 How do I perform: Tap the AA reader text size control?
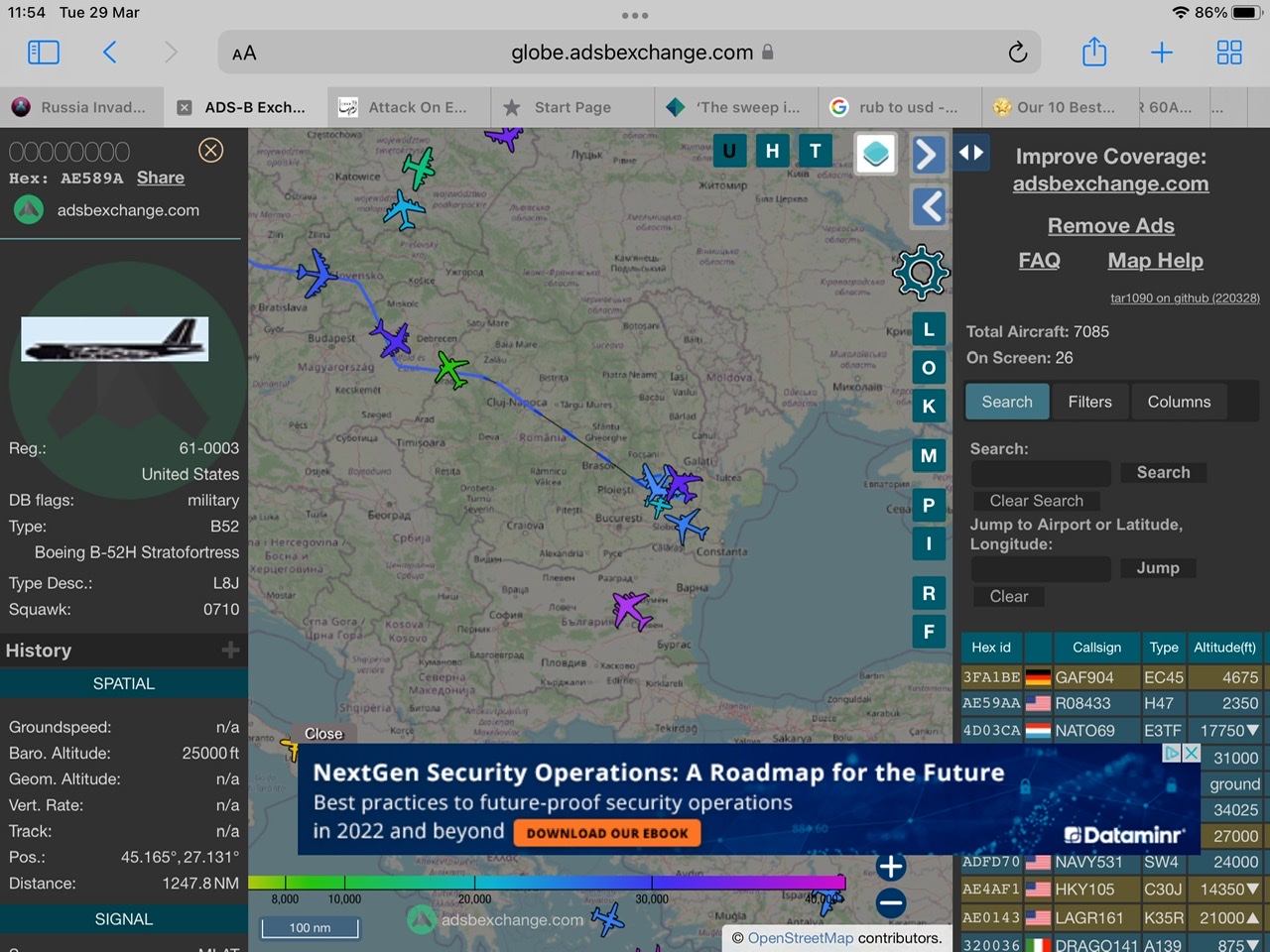tap(244, 54)
